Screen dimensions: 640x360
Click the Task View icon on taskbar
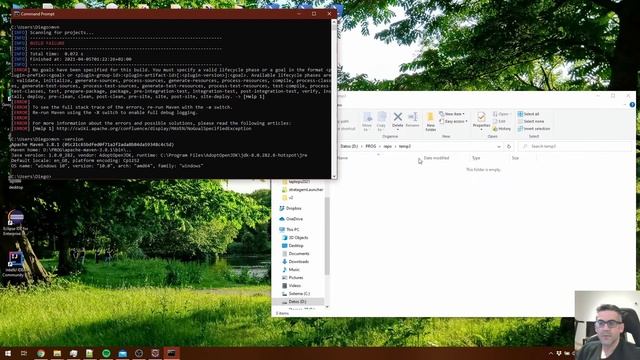[24, 353]
